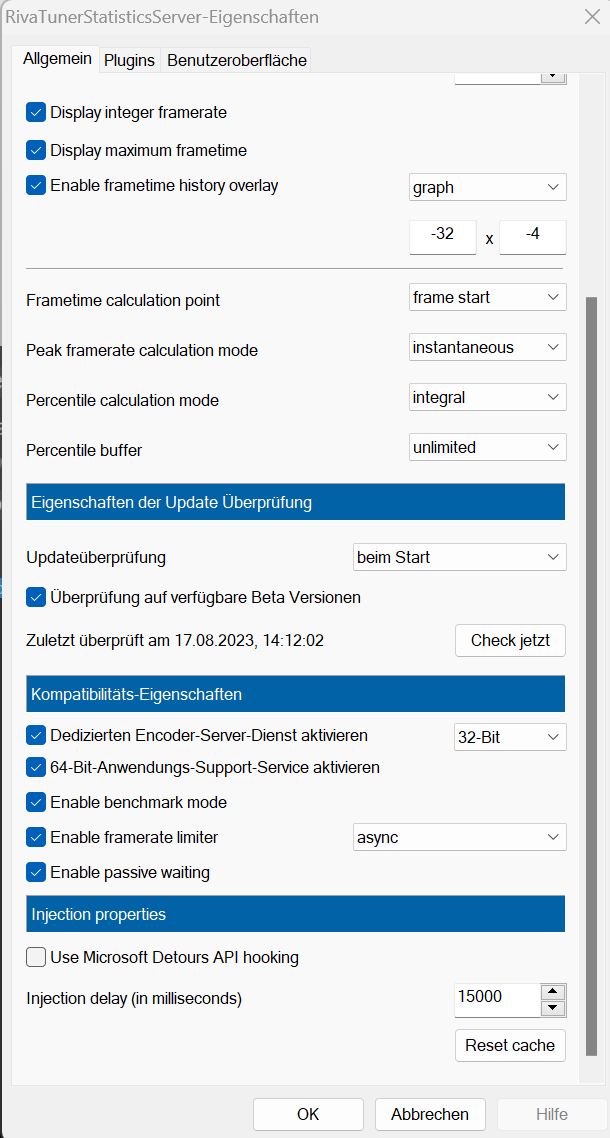Uncheck Enable frametime history overlay
The height and width of the screenshot is (1138, 610).
36,185
